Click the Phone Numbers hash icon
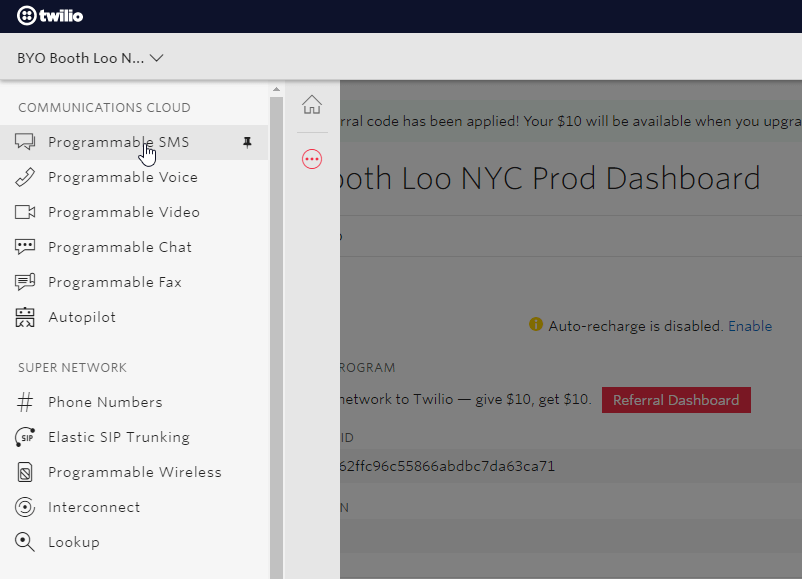This screenshot has height=579, width=802. click(x=25, y=402)
